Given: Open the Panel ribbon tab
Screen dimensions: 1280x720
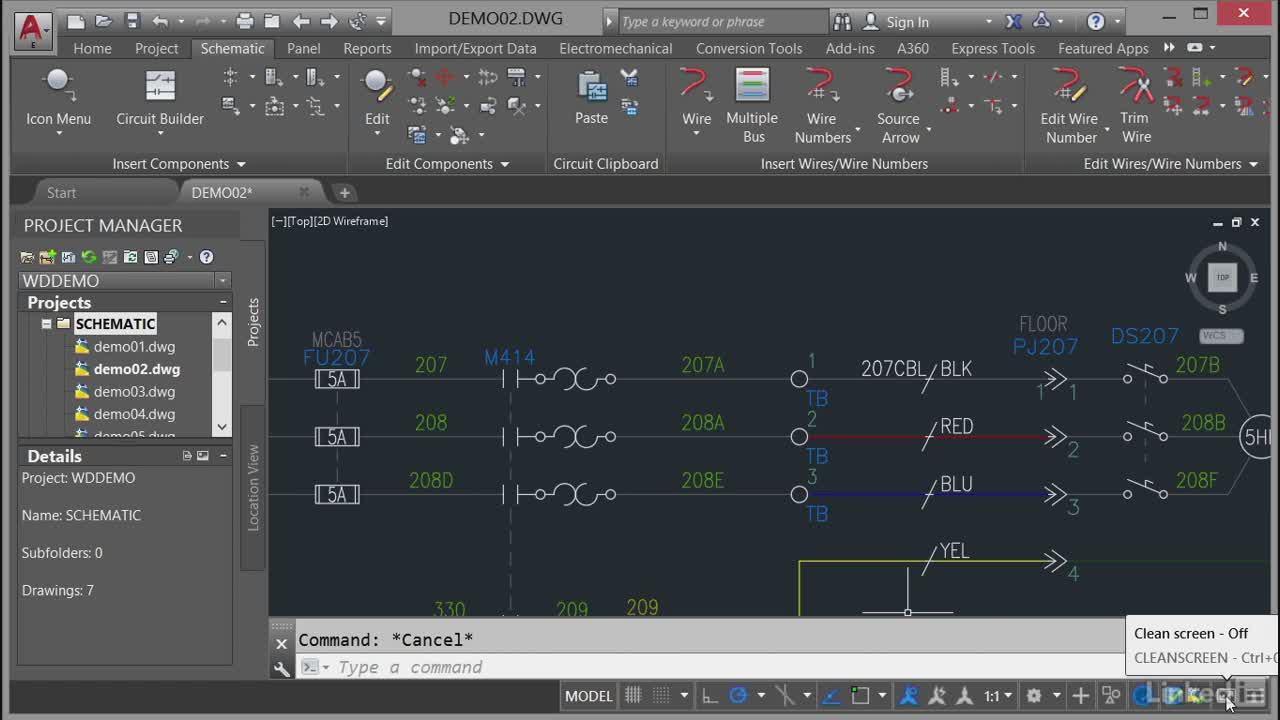Looking at the screenshot, I should point(304,48).
